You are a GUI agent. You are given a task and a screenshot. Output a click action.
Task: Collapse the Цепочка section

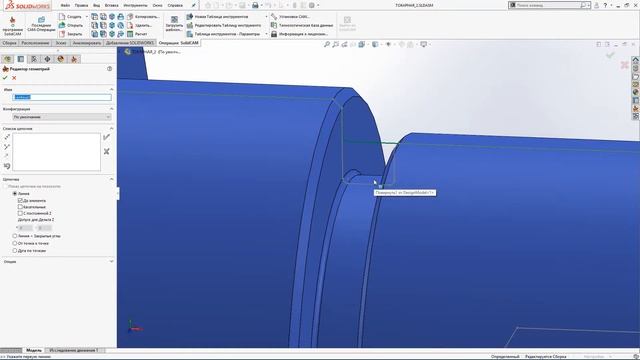click(111, 179)
